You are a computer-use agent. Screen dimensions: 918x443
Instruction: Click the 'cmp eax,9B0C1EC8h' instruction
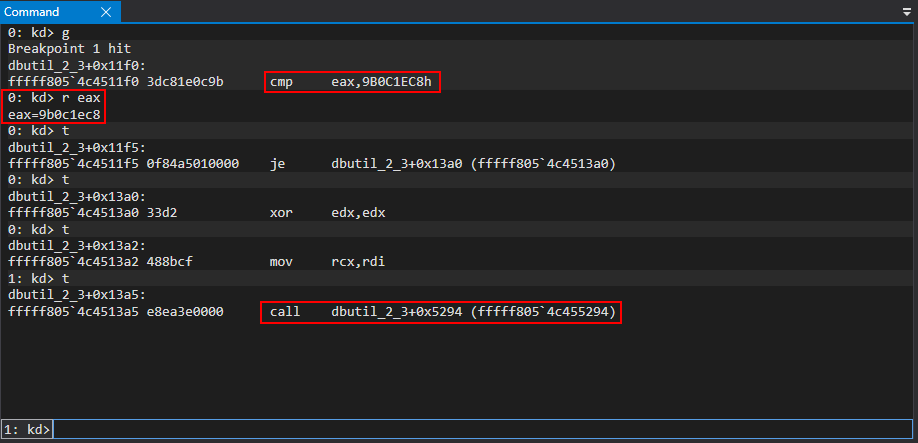coord(354,81)
